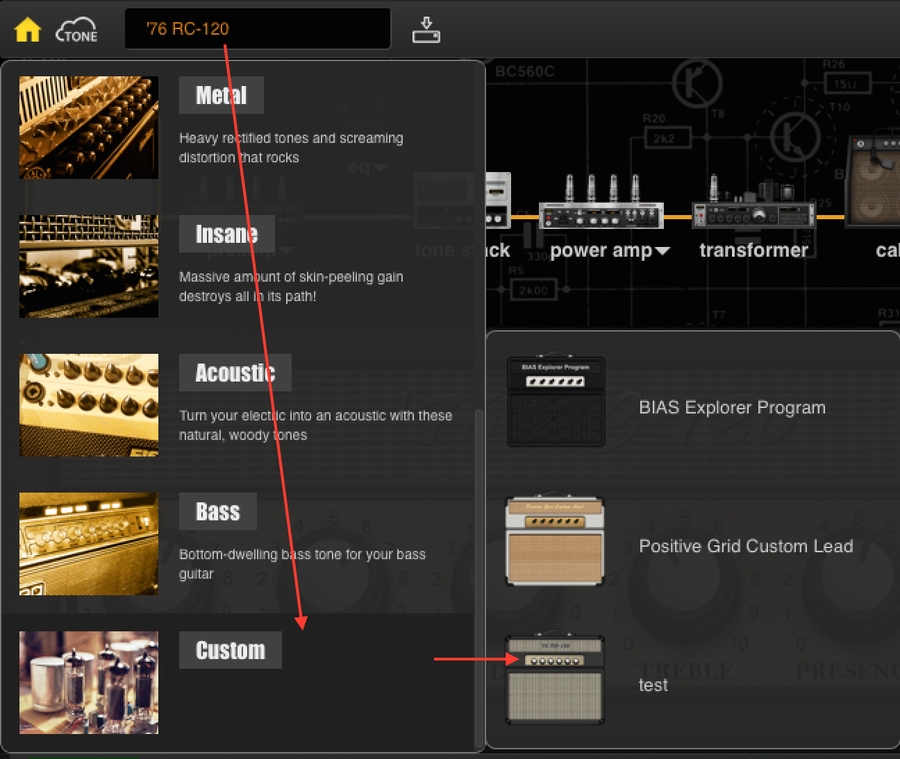Choose the Positive Grid Custom Lead amp image
Image resolution: width=900 pixels, height=759 pixels.
555,541
